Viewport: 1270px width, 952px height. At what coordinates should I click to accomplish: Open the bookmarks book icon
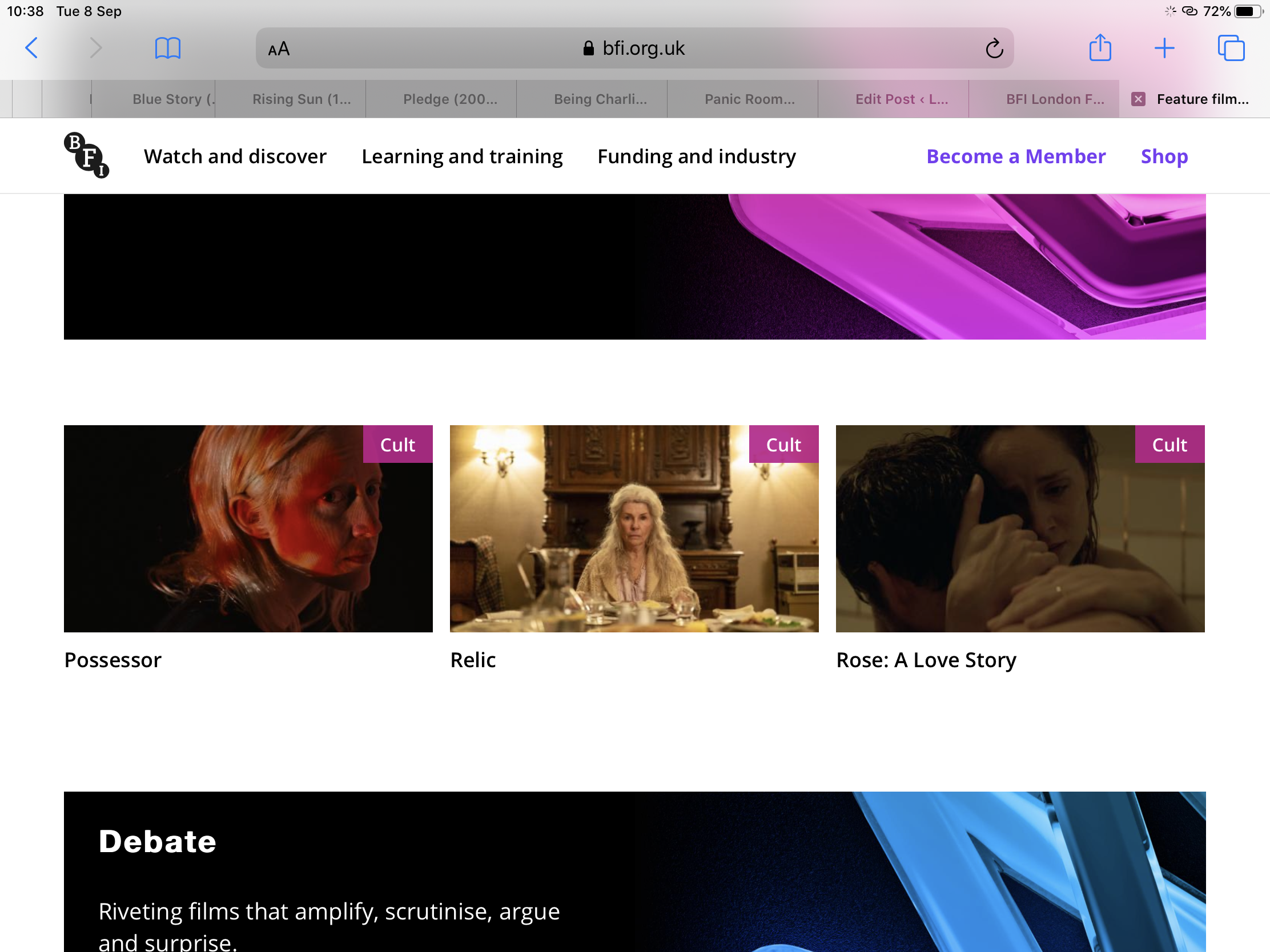coord(168,48)
